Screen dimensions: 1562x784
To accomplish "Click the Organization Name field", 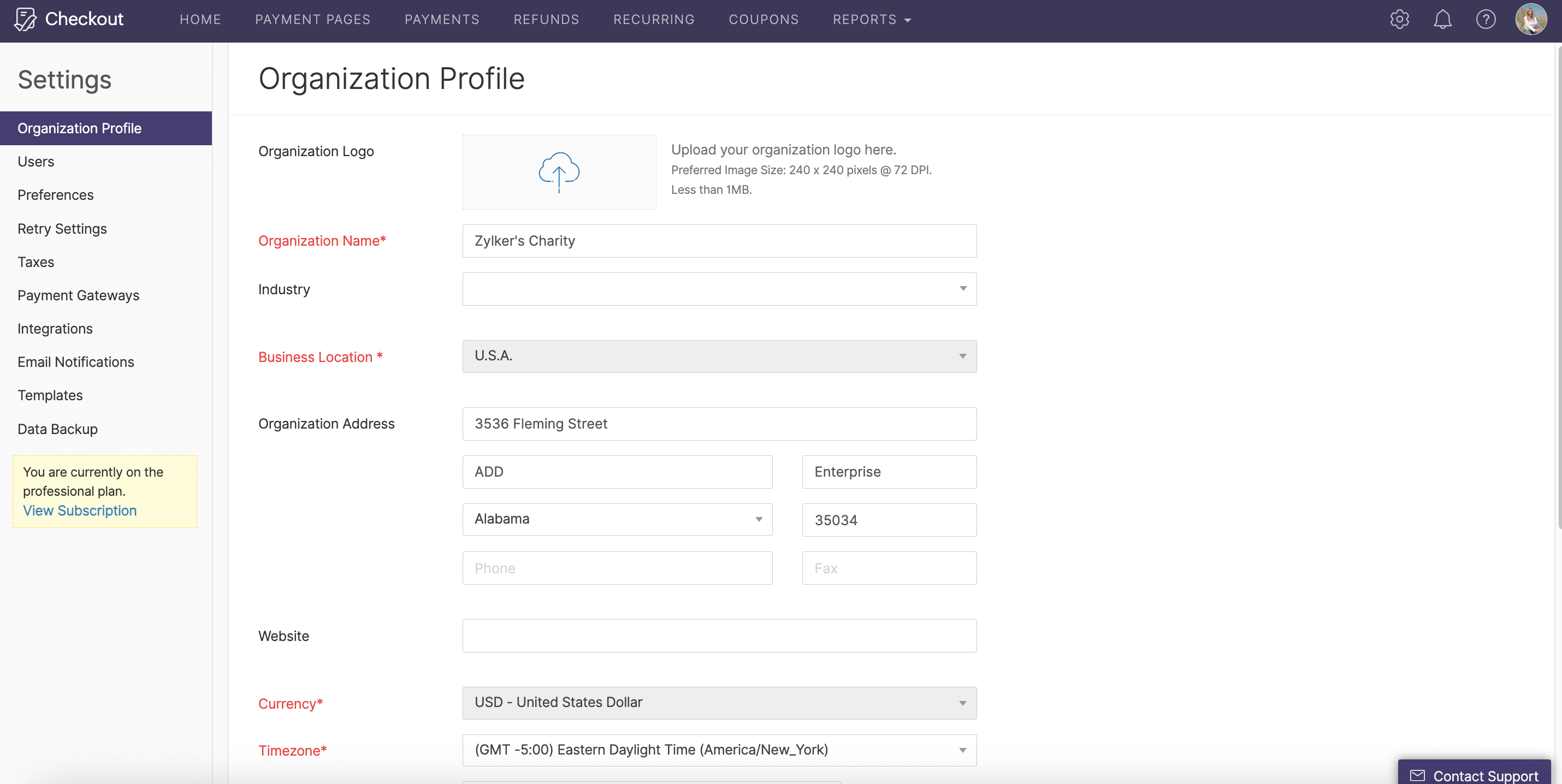I will 719,241.
